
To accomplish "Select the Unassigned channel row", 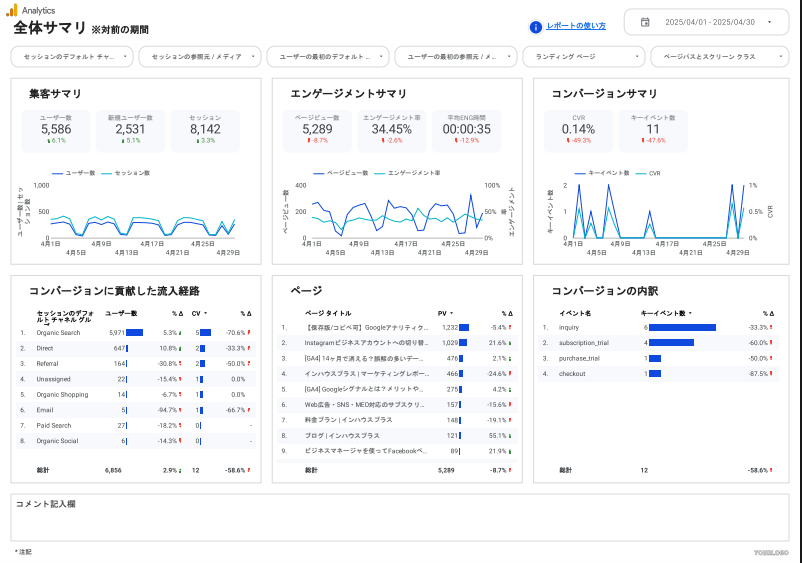I will (x=136, y=379).
